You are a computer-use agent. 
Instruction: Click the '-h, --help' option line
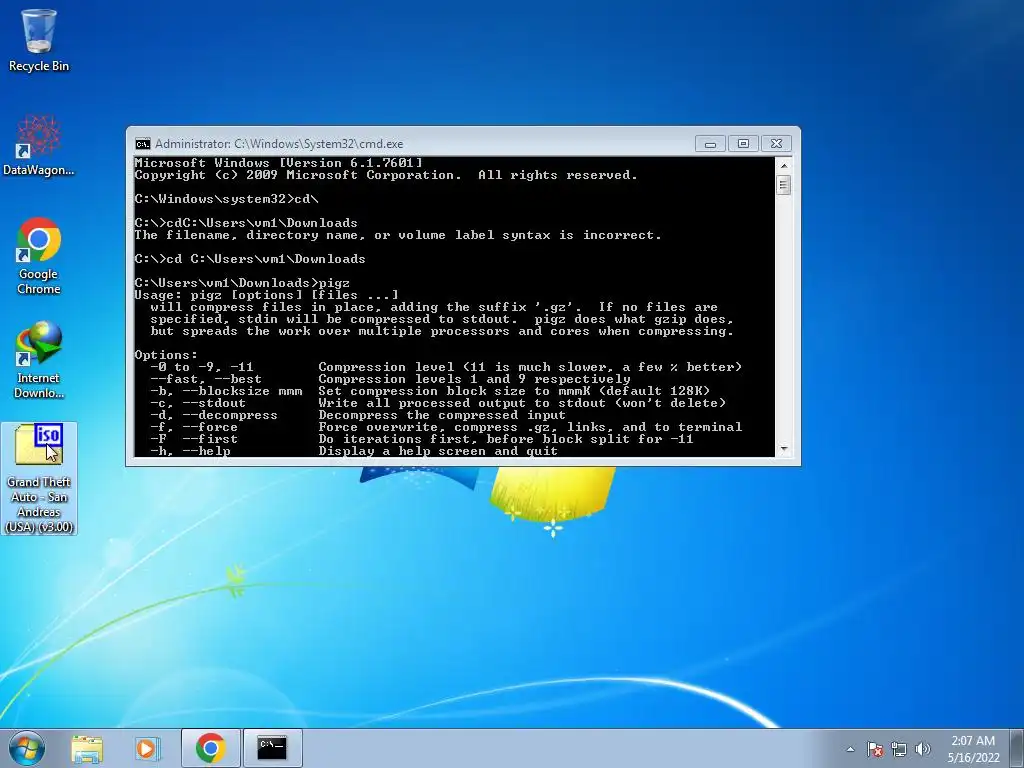[354, 451]
